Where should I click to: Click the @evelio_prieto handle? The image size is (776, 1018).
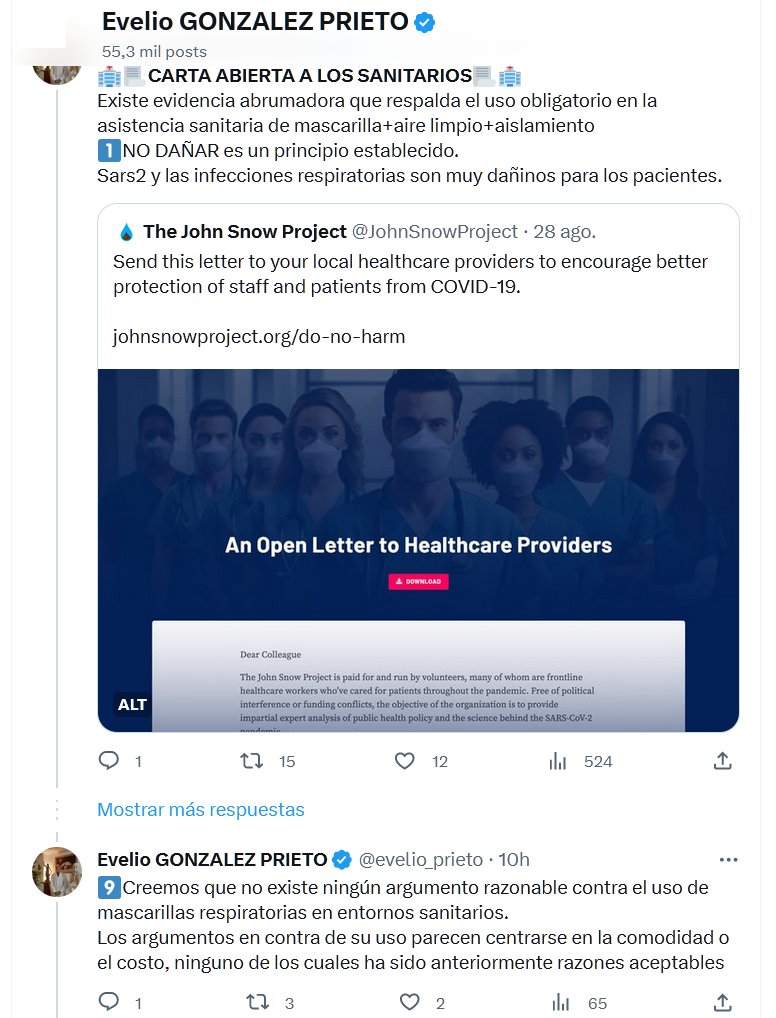[x=420, y=859]
